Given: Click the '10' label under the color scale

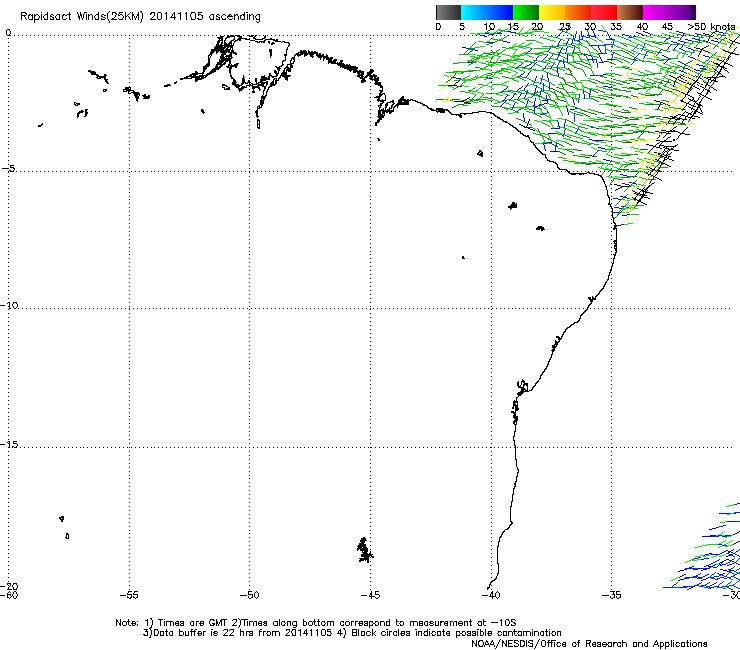Looking at the screenshot, I should [489, 26].
